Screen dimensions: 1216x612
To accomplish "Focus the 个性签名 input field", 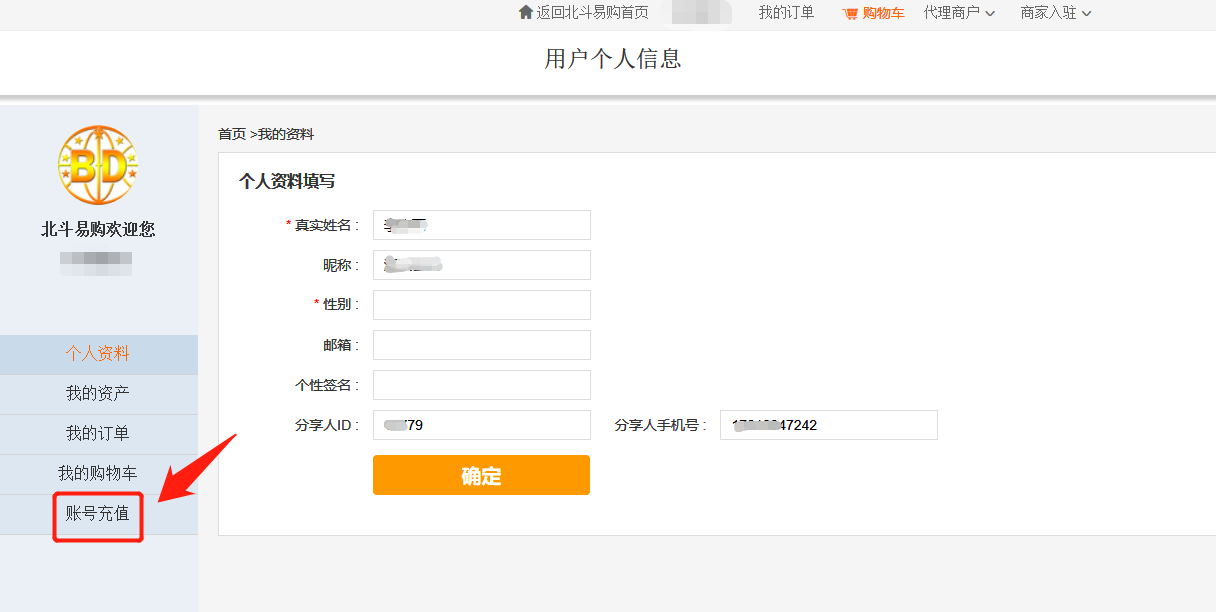I will tap(481, 385).
